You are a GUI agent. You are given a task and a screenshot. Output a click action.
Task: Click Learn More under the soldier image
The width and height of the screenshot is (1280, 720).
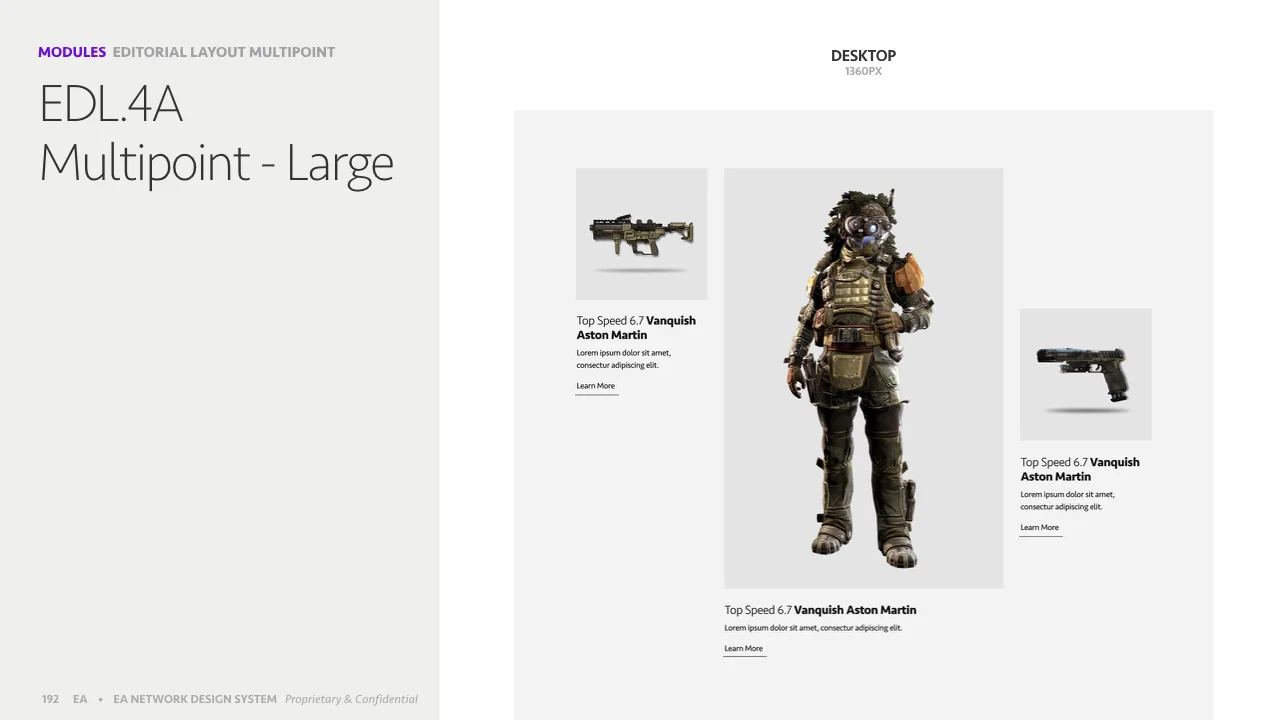click(744, 649)
